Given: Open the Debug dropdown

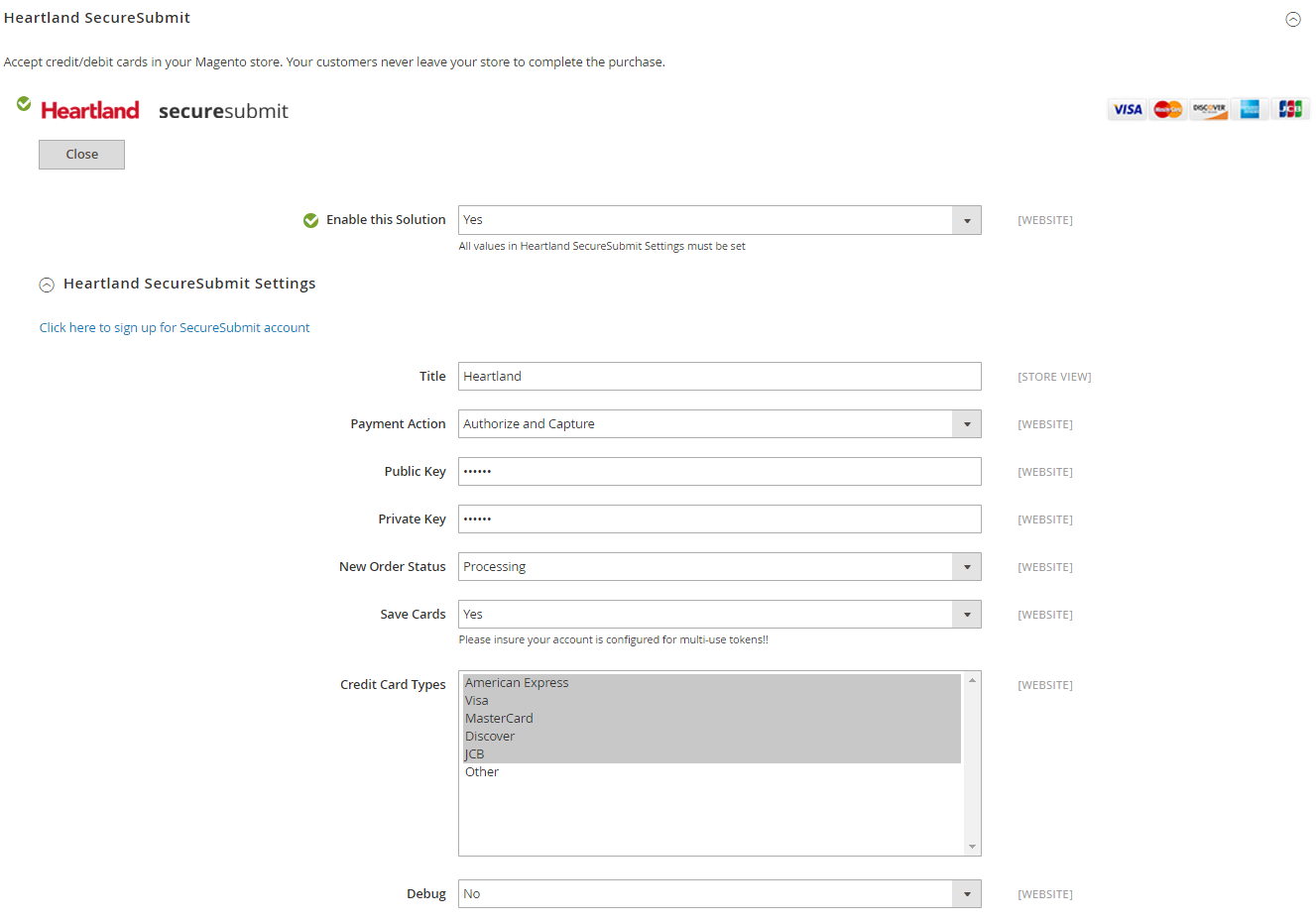Looking at the screenshot, I should [719, 893].
